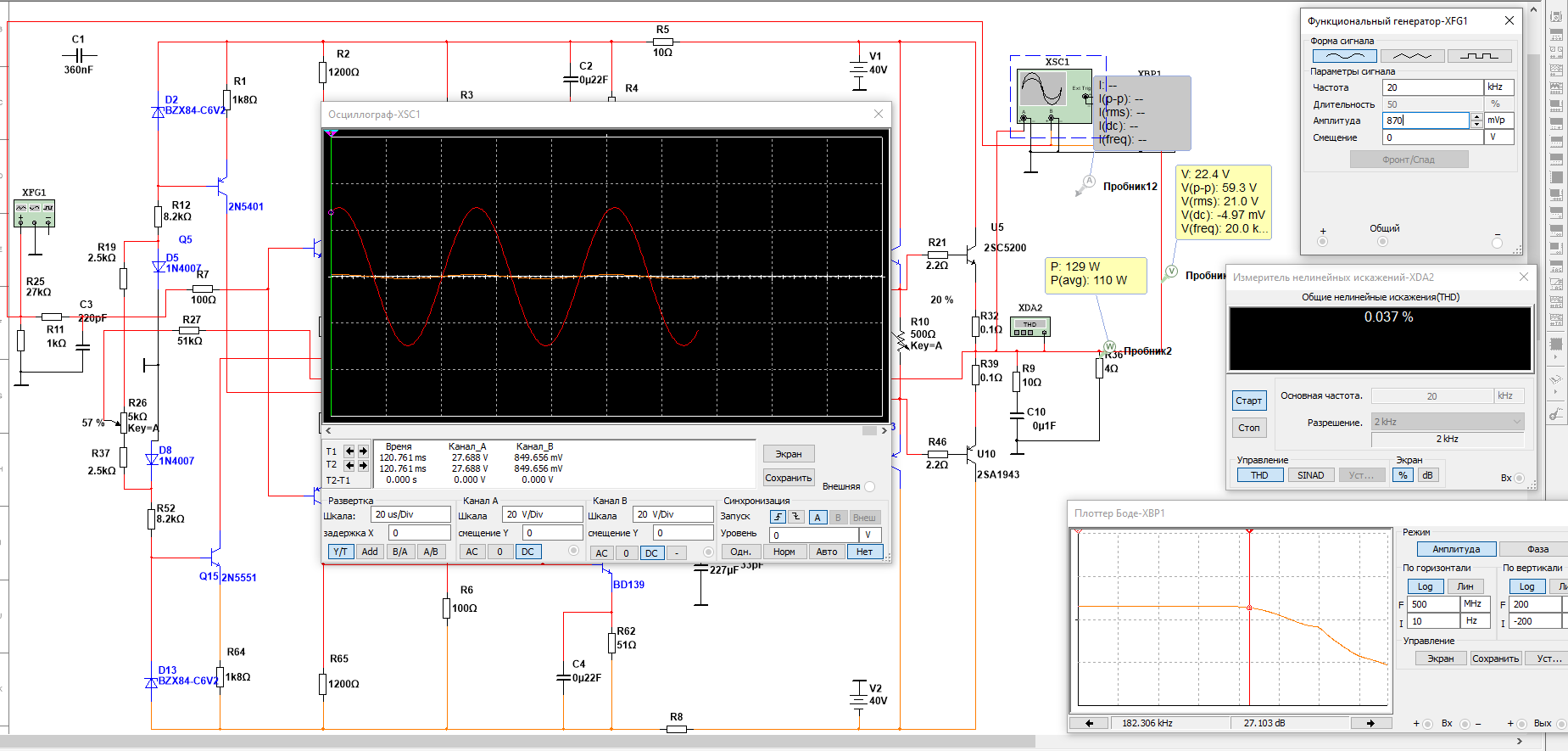Open XDA2 distortion analyzer symbol
1568x751 pixels.
point(1030,327)
